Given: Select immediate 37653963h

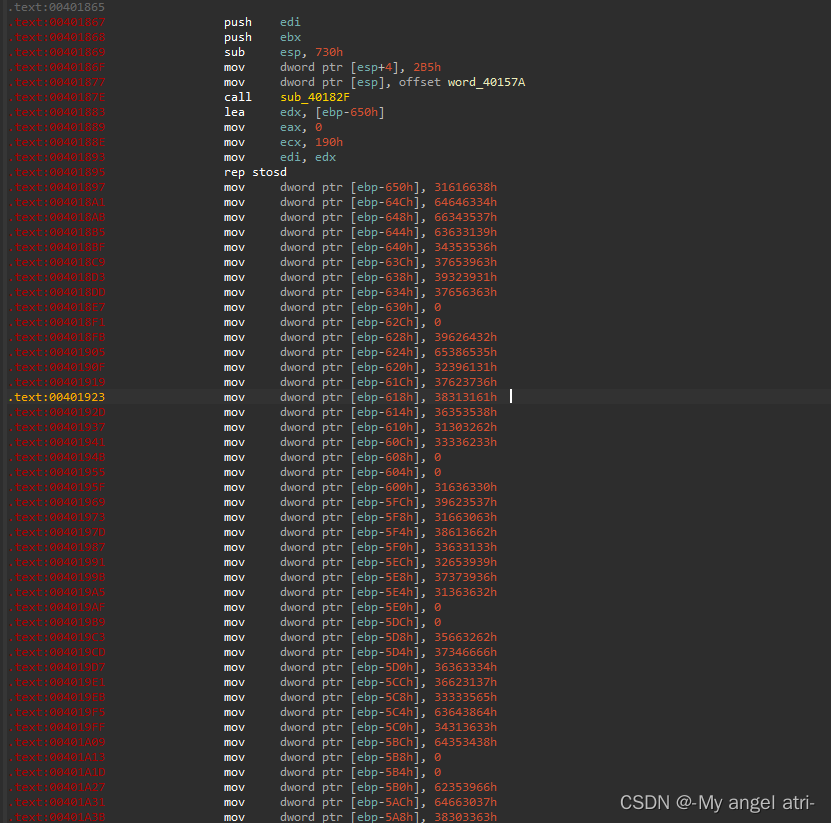Looking at the screenshot, I should (x=466, y=262).
